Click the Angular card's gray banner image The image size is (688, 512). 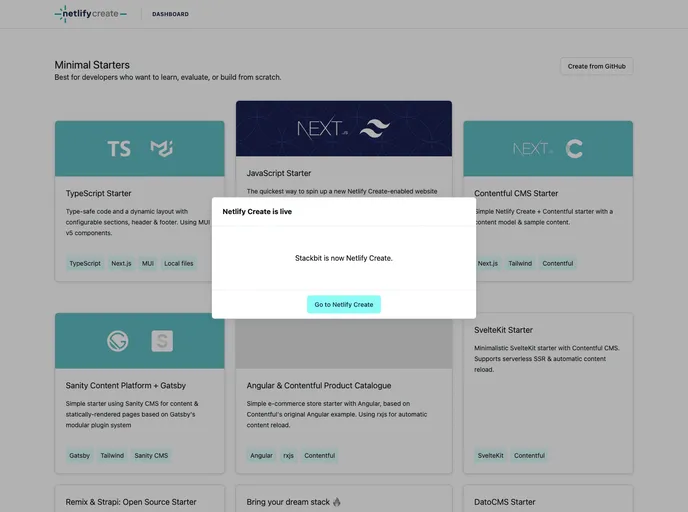pos(344,344)
